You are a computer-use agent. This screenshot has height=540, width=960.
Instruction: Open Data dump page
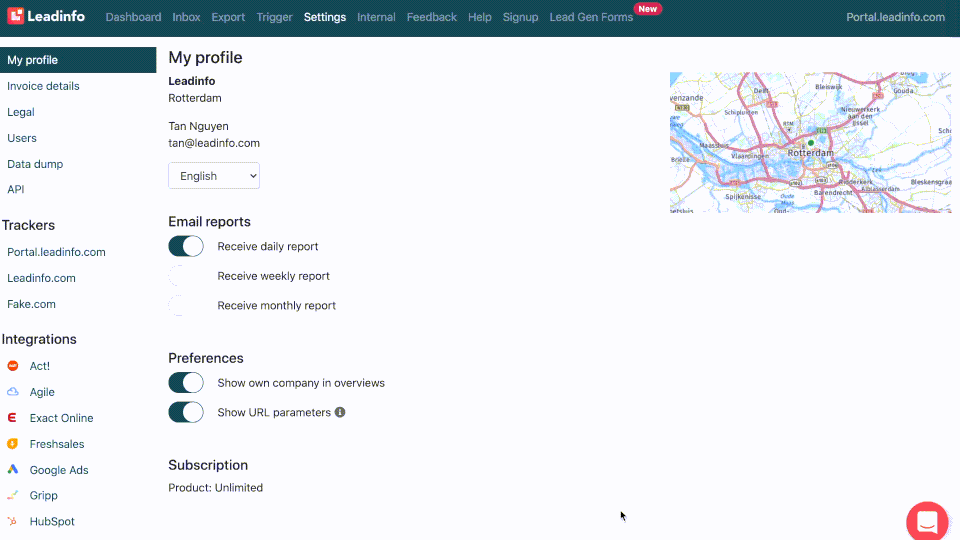tap(35, 164)
